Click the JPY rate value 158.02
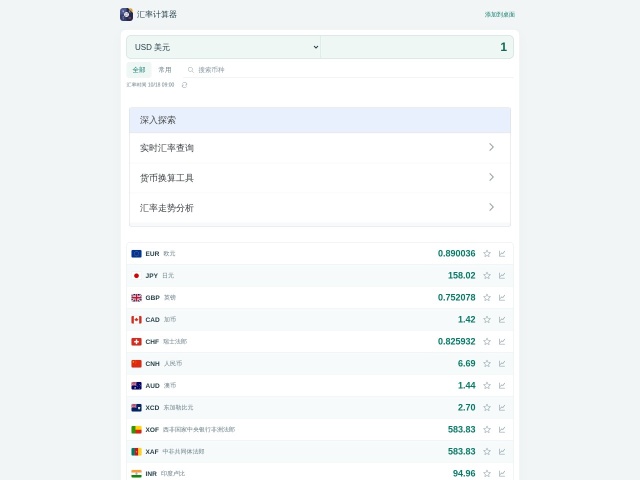640x480 pixels. (x=462, y=276)
